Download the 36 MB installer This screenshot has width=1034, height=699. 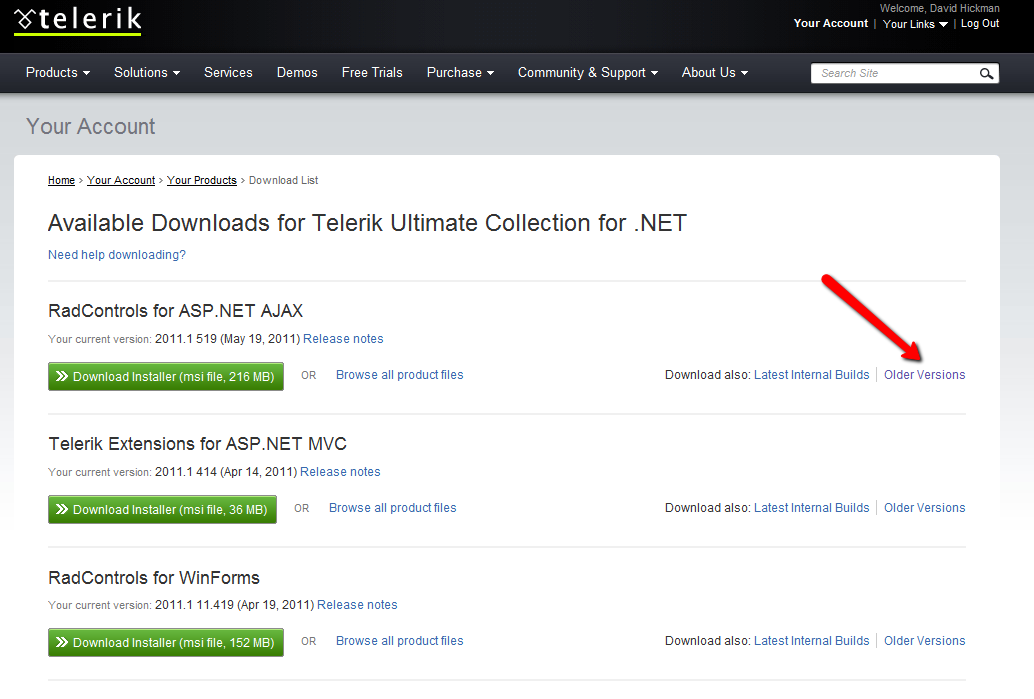(x=162, y=509)
